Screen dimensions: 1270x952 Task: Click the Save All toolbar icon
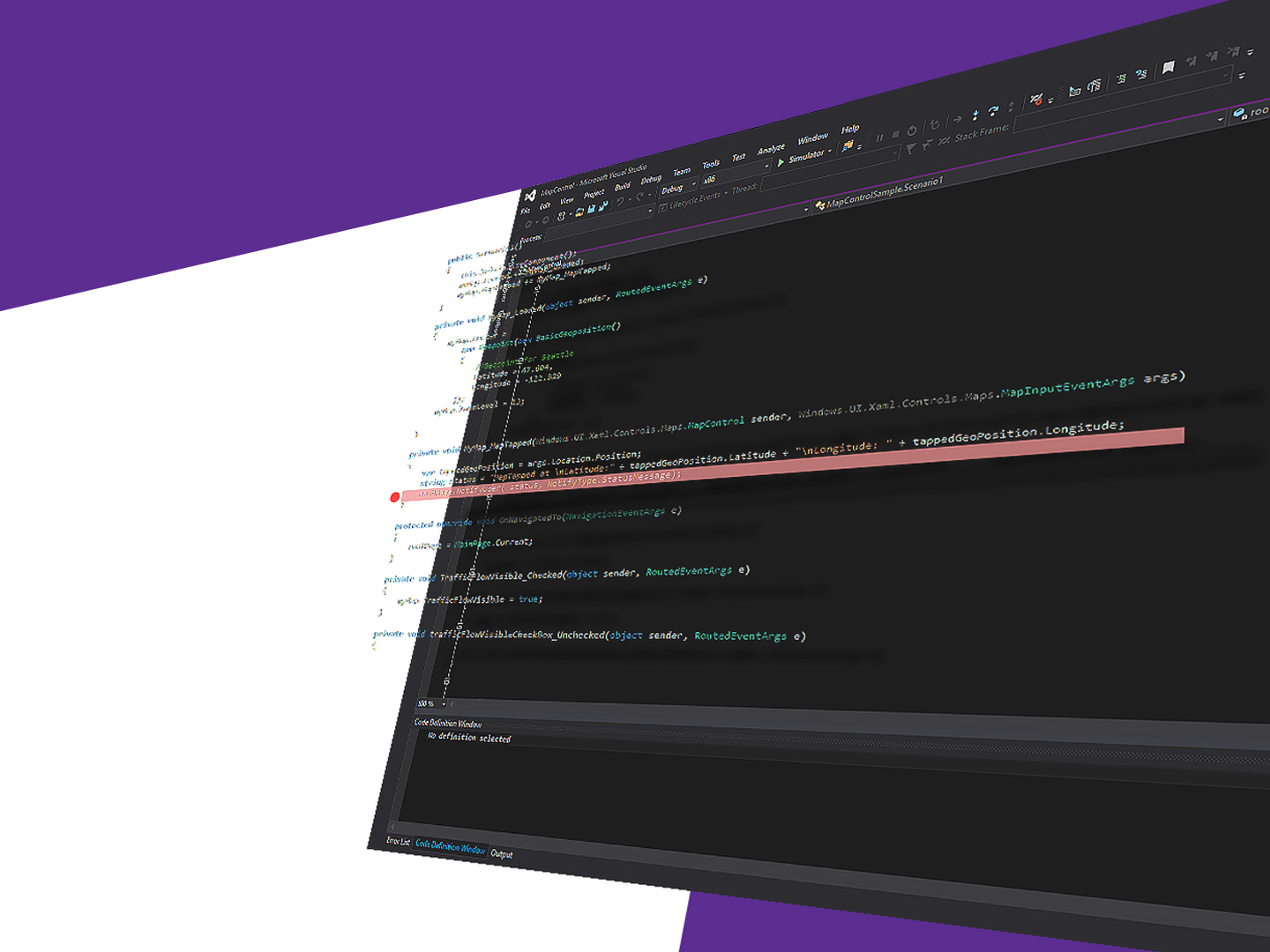pyautogui.click(x=603, y=207)
